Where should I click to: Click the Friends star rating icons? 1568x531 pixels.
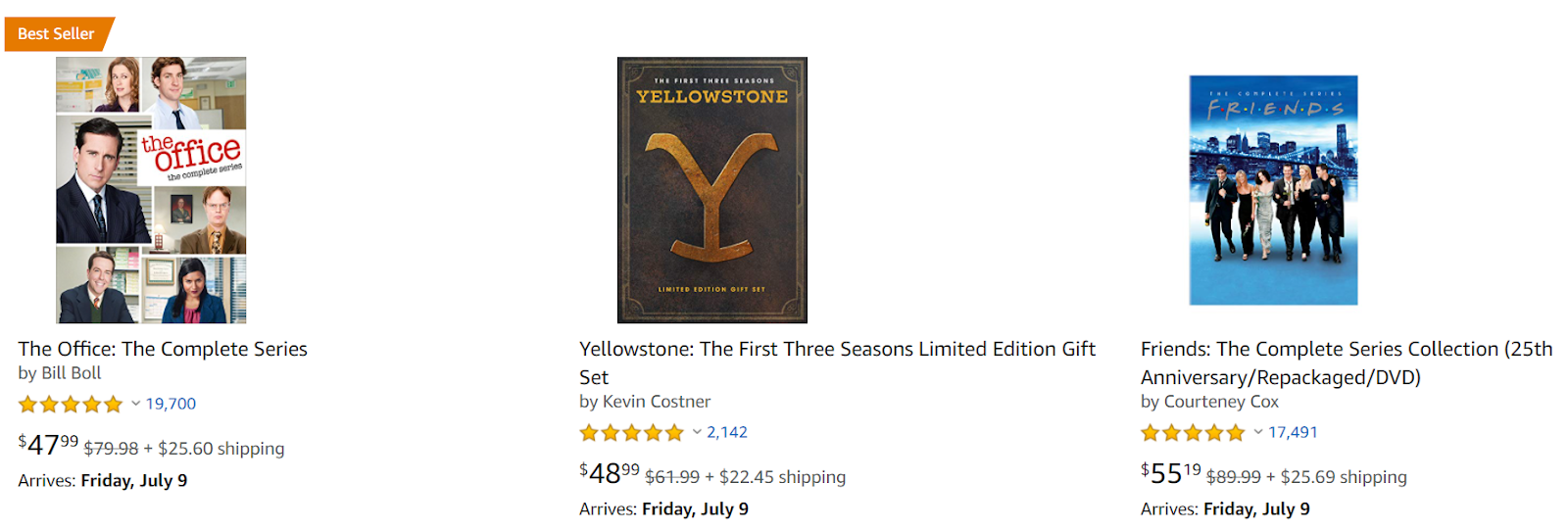[x=1193, y=433]
